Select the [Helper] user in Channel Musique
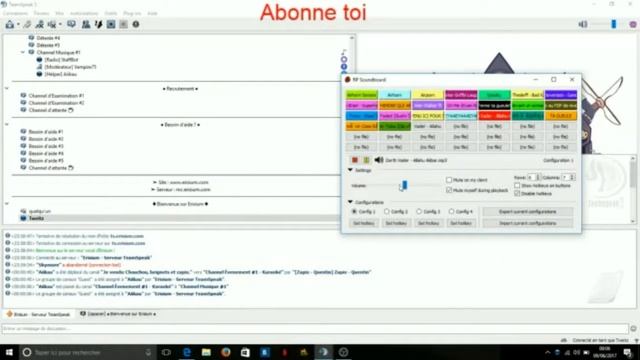 (x=60, y=74)
